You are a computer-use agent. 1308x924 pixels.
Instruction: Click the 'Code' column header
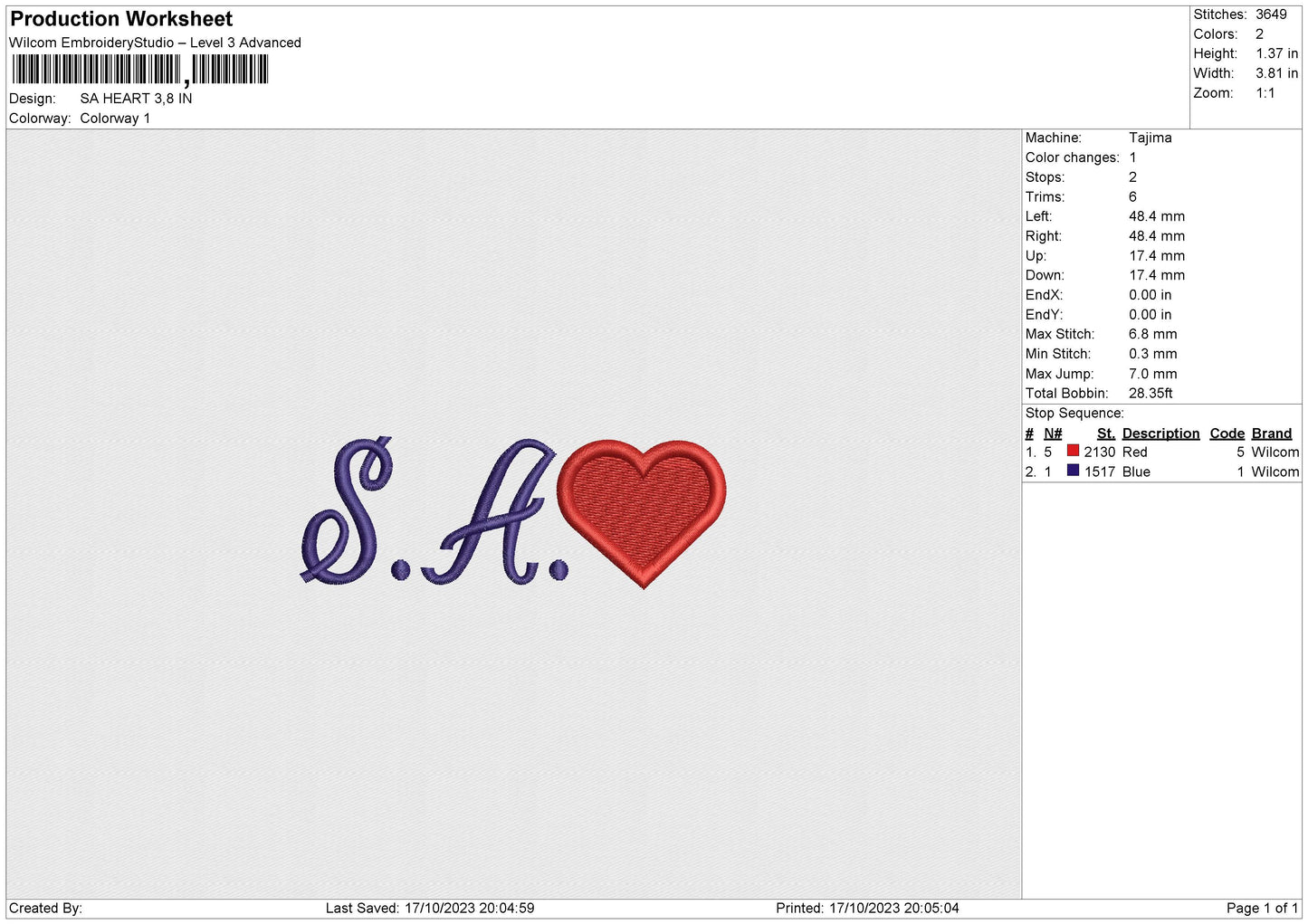point(1227,433)
